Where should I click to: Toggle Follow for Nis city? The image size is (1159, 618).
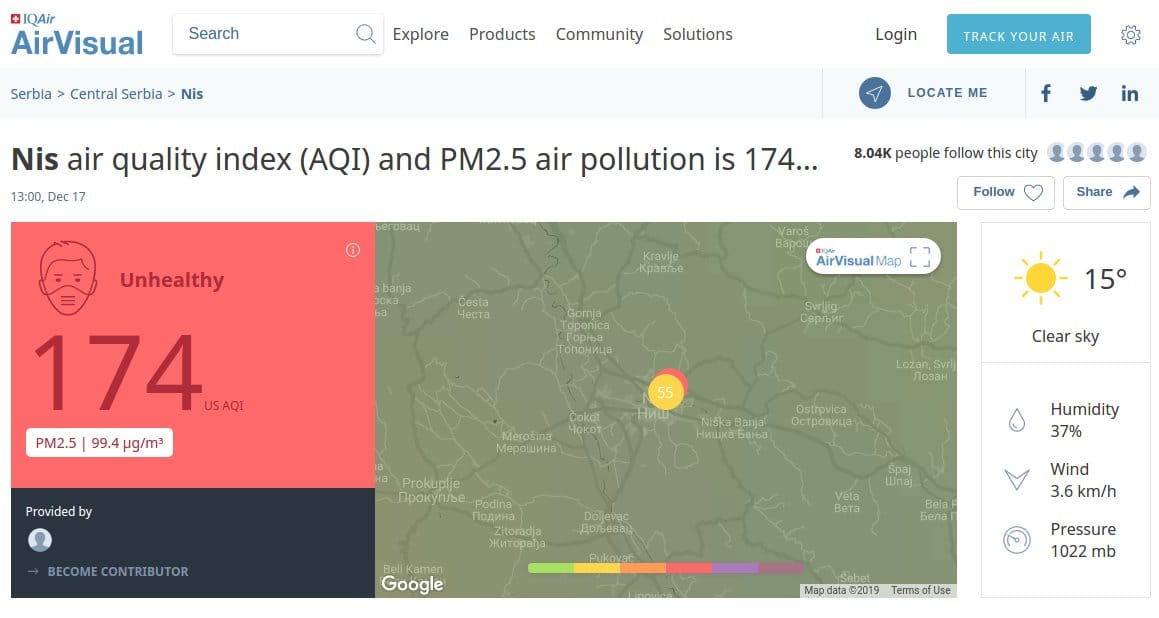(x=1006, y=192)
